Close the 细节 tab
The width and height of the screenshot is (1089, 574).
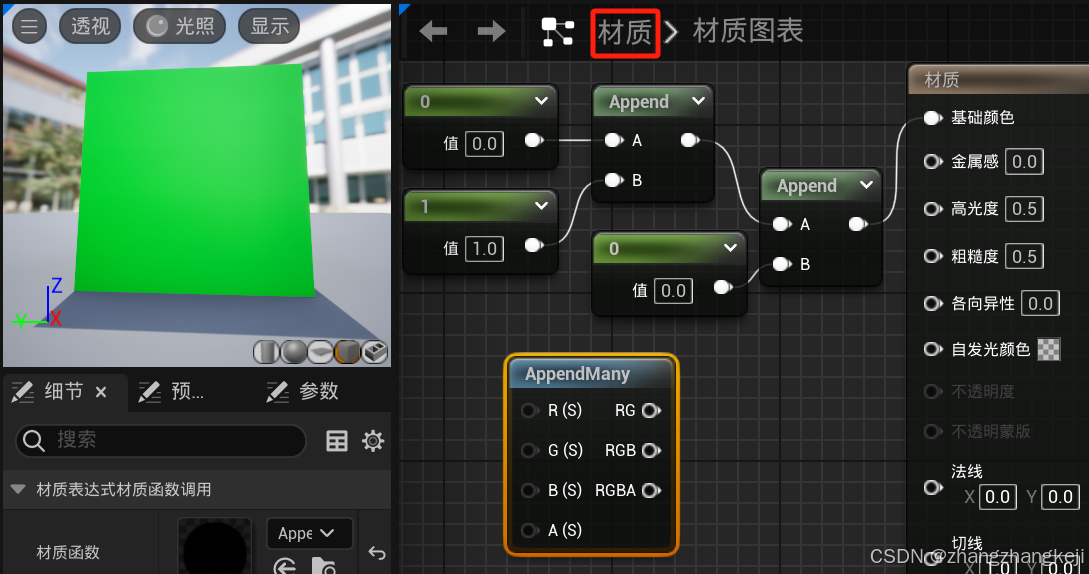tap(101, 393)
